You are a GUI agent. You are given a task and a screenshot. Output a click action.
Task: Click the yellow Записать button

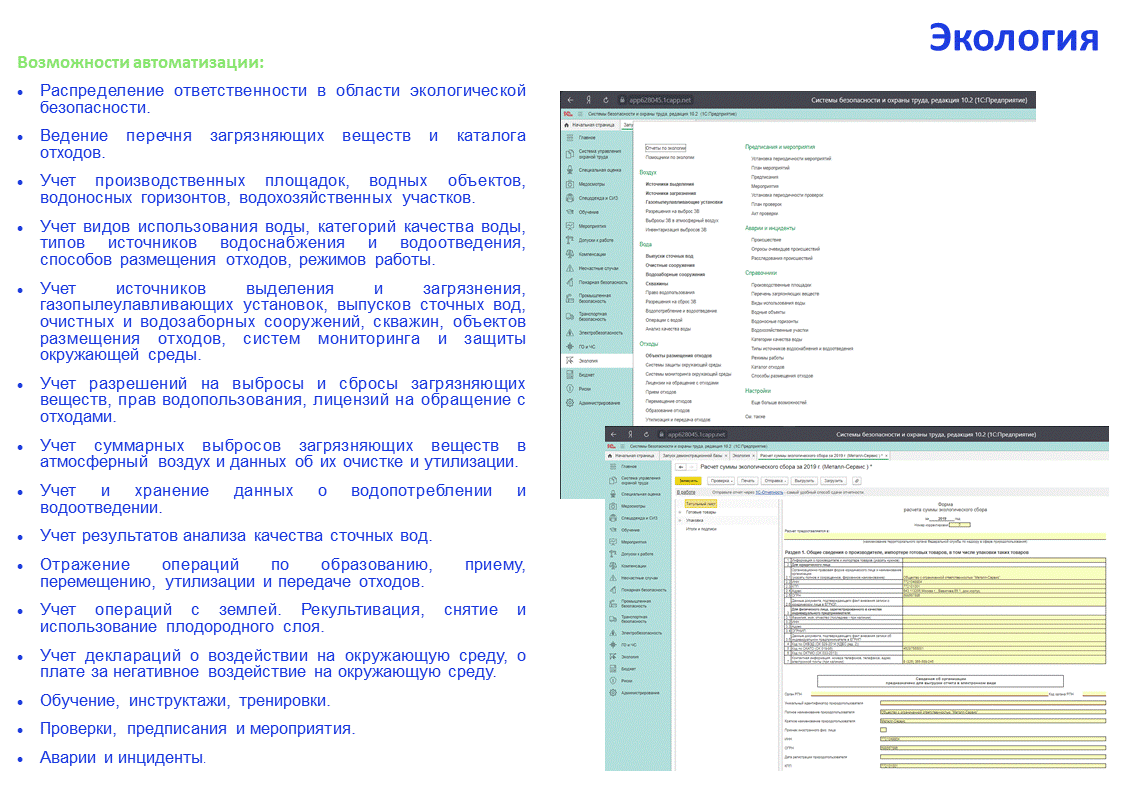point(689,481)
